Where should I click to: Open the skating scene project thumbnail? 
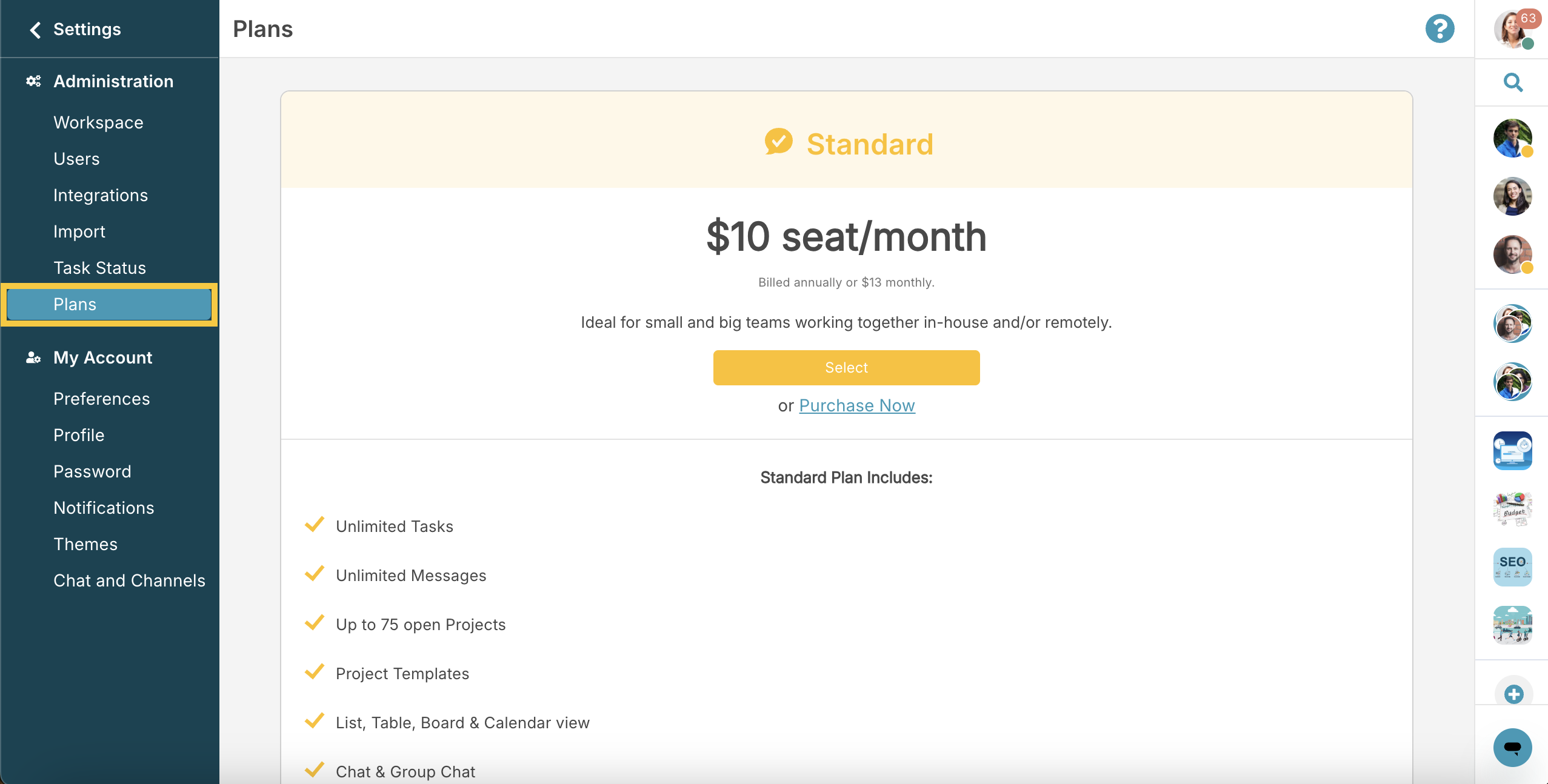(1512, 625)
